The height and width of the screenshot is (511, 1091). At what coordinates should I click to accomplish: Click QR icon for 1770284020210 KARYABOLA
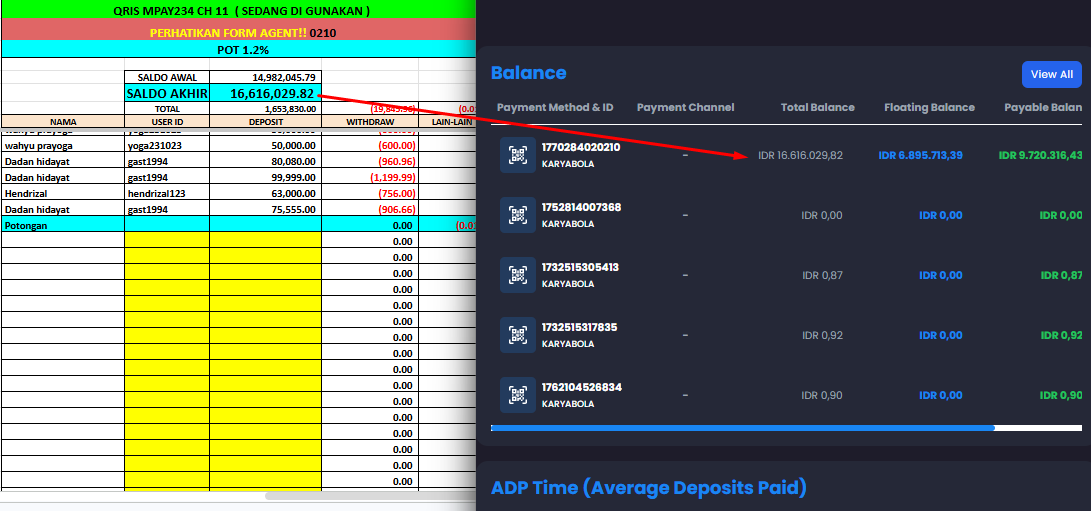click(x=518, y=155)
